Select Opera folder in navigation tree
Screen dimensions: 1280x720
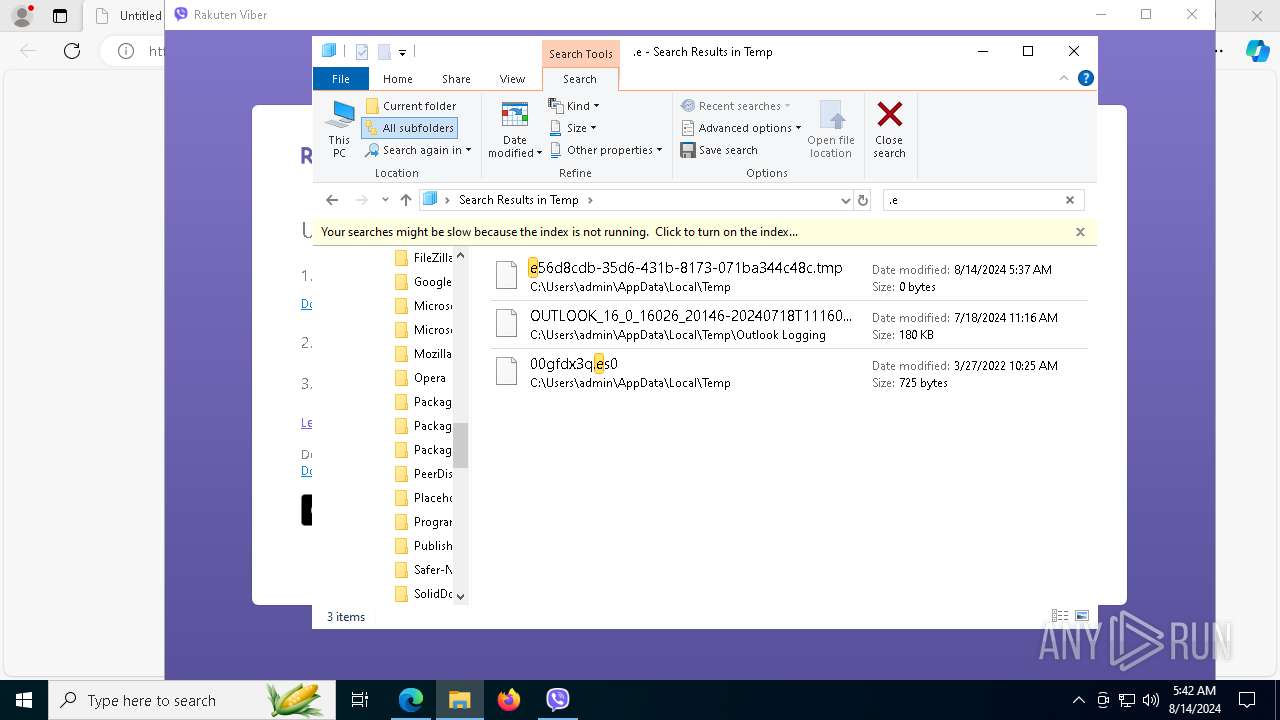421,378
